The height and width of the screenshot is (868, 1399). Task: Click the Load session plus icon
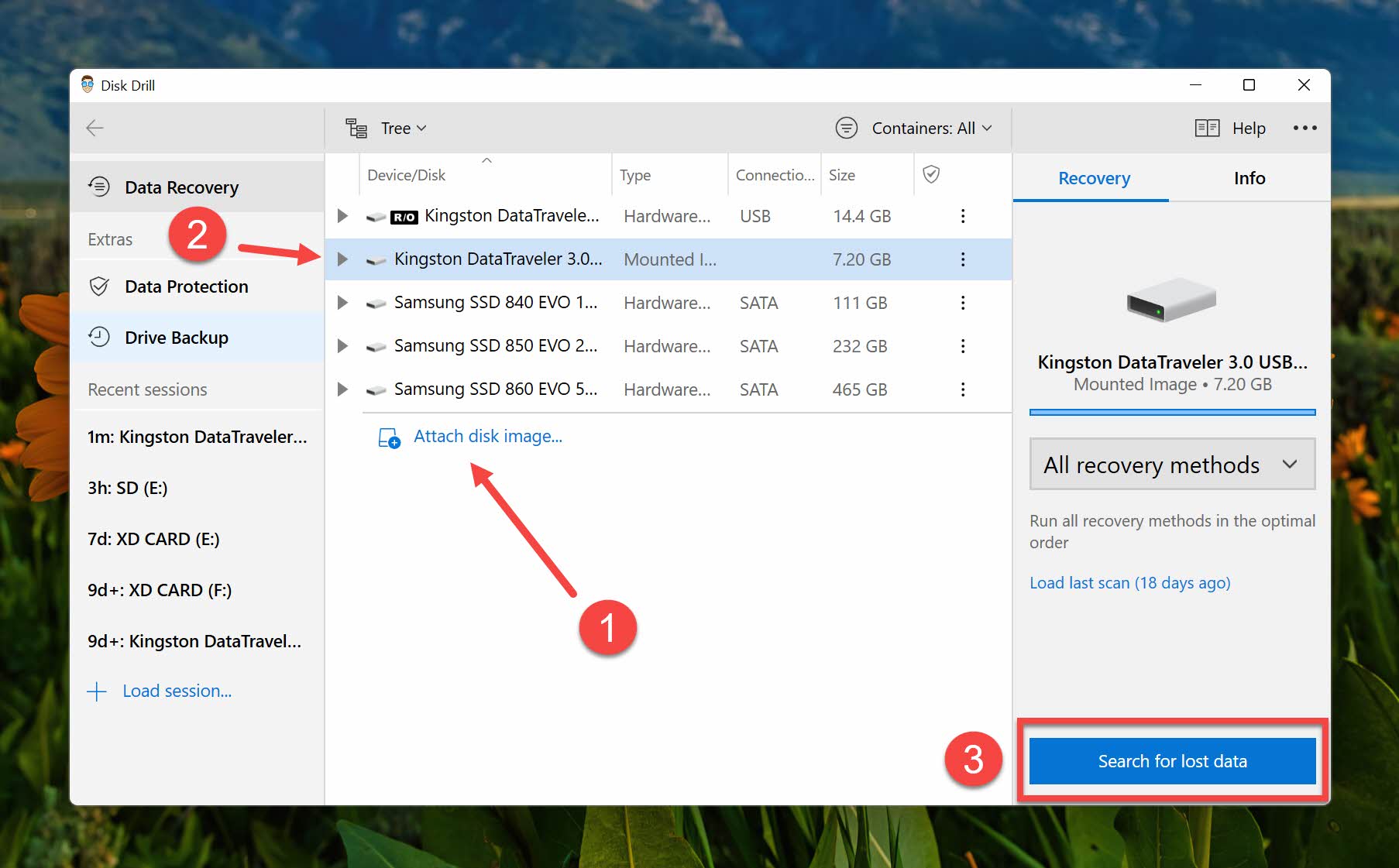coord(97,691)
